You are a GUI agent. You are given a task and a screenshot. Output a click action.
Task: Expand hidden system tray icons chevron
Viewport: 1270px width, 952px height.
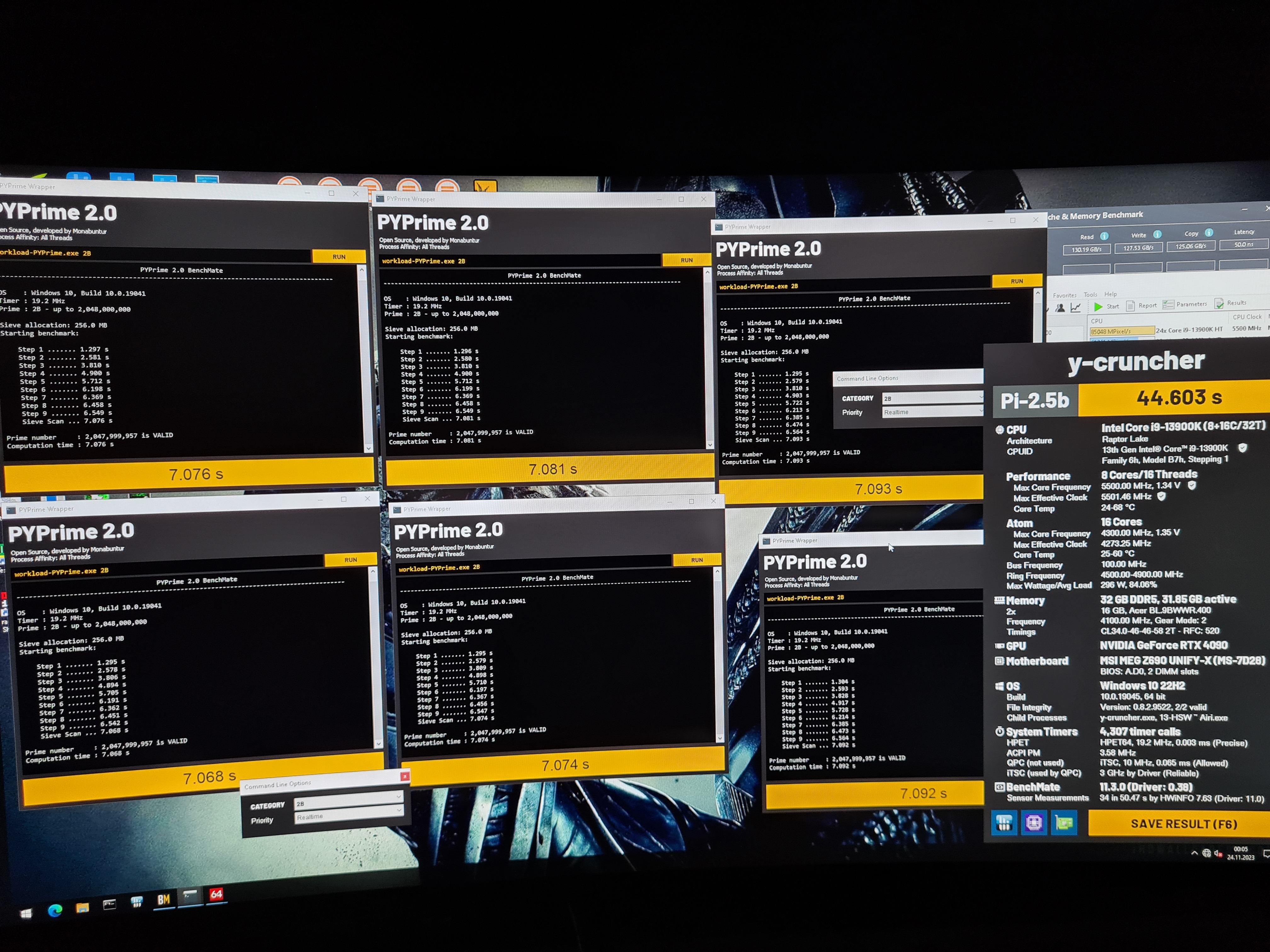1194,853
